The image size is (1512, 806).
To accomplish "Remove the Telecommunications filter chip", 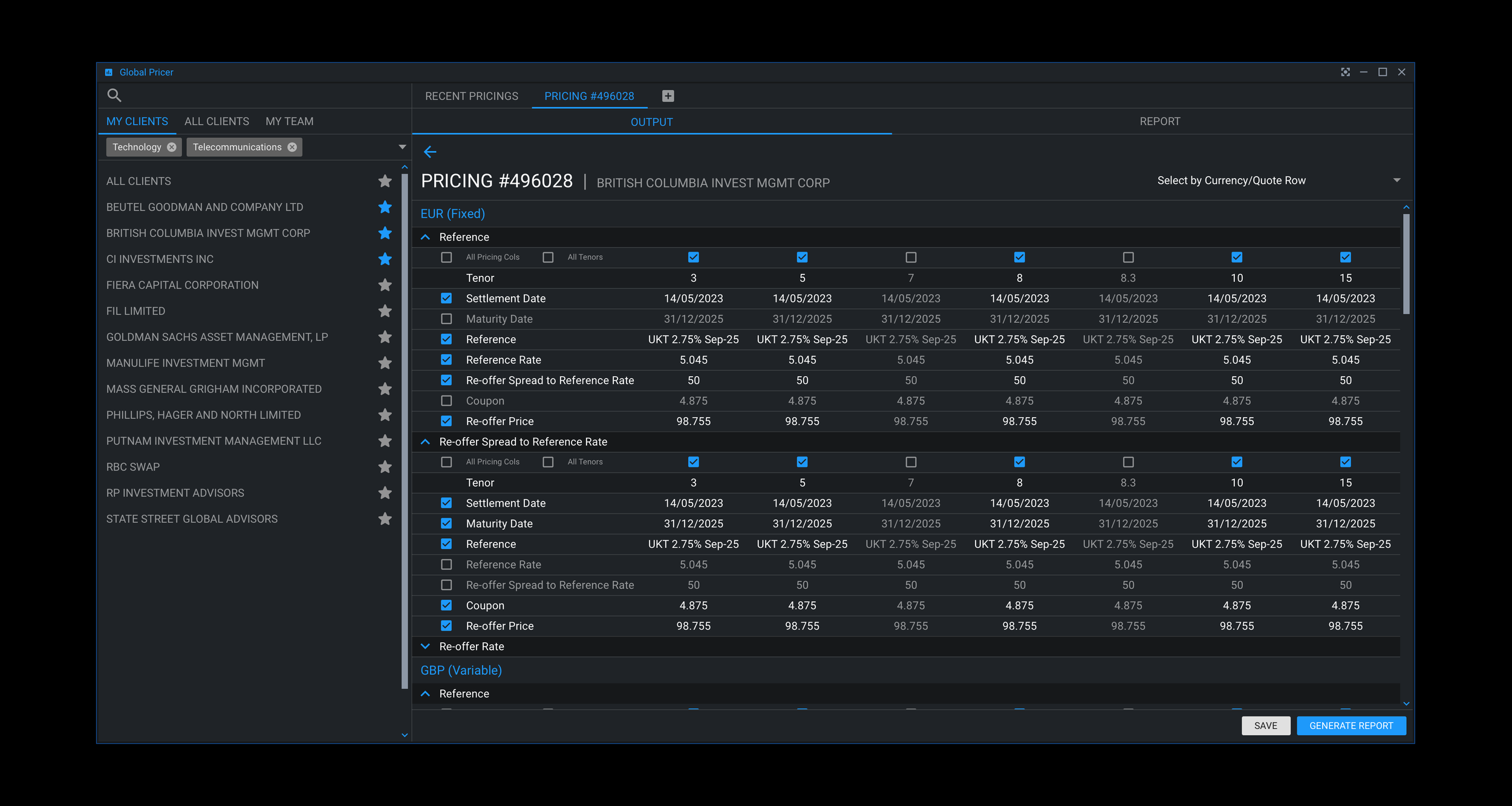I will pos(292,147).
